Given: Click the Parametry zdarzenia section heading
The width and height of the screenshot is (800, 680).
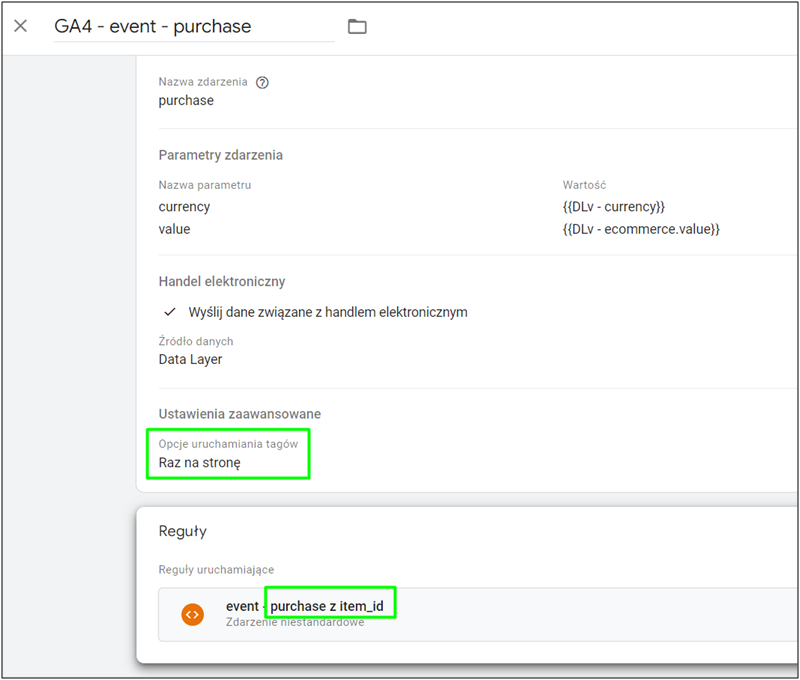Looking at the screenshot, I should coord(220,155).
